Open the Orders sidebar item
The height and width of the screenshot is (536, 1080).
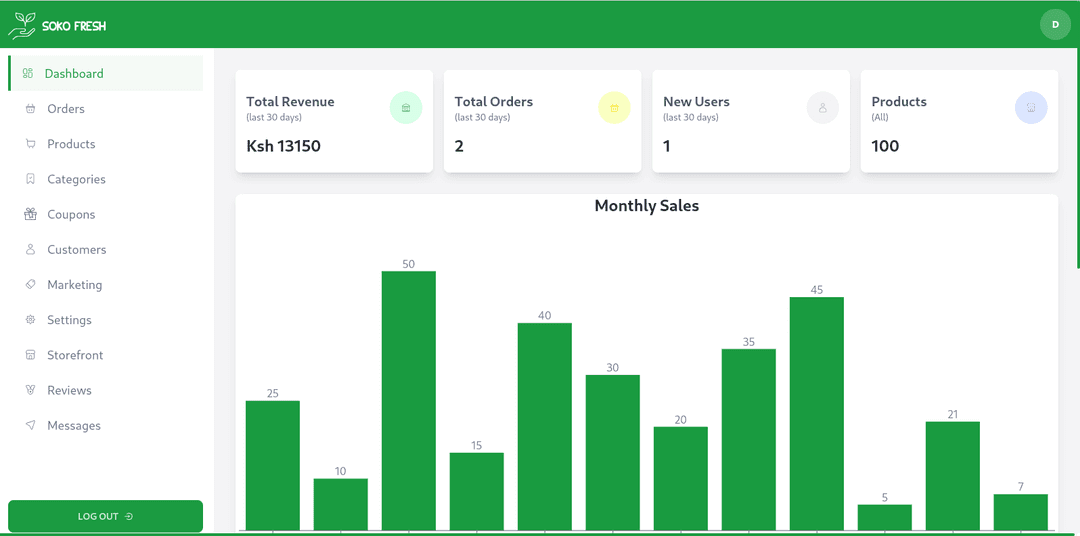tap(66, 109)
